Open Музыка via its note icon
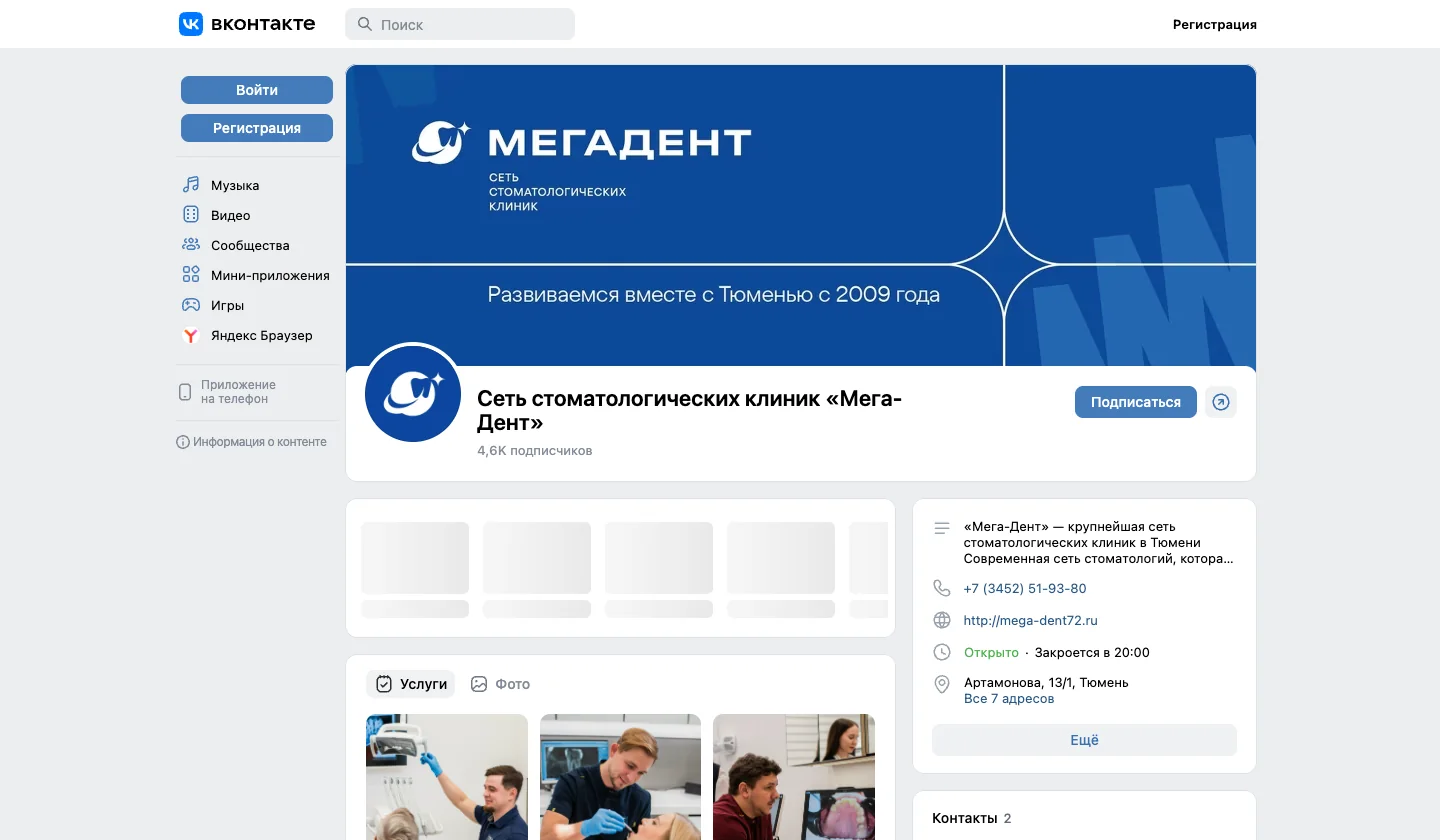This screenshot has width=1440, height=840. click(191, 185)
